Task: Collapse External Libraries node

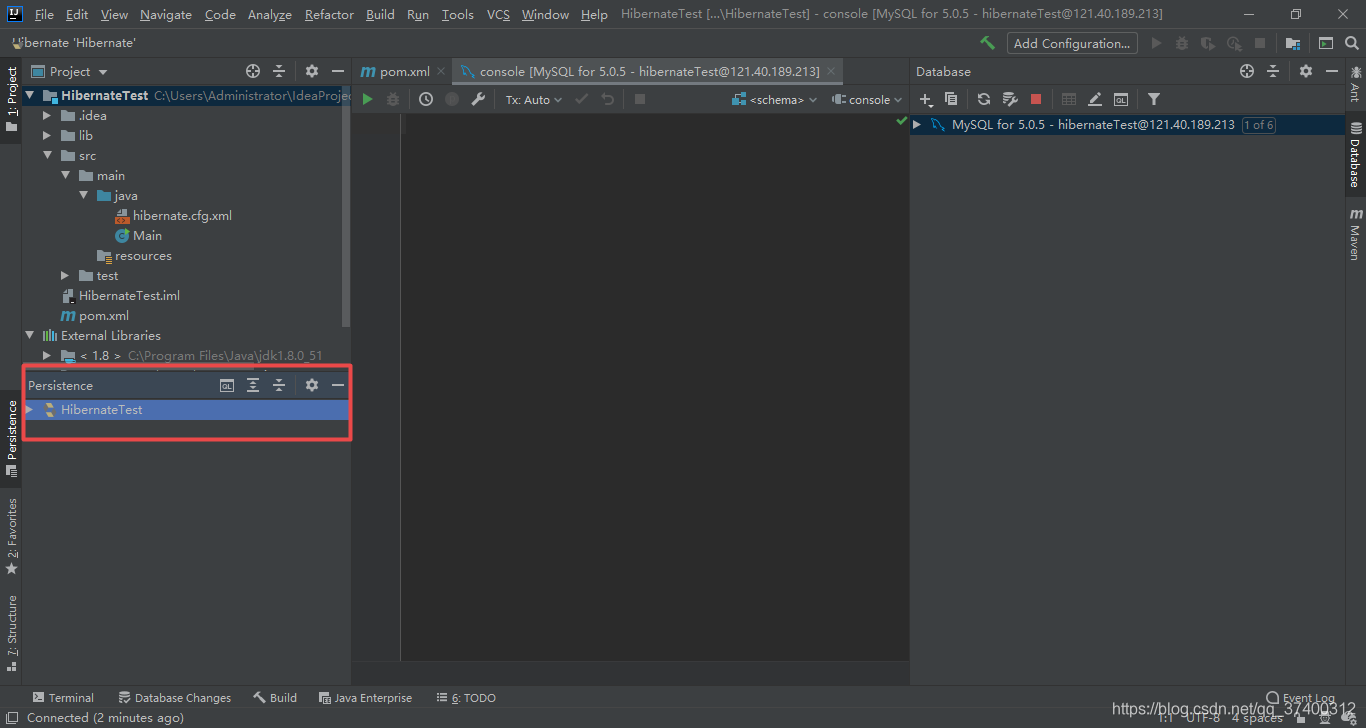Action: click(x=29, y=336)
